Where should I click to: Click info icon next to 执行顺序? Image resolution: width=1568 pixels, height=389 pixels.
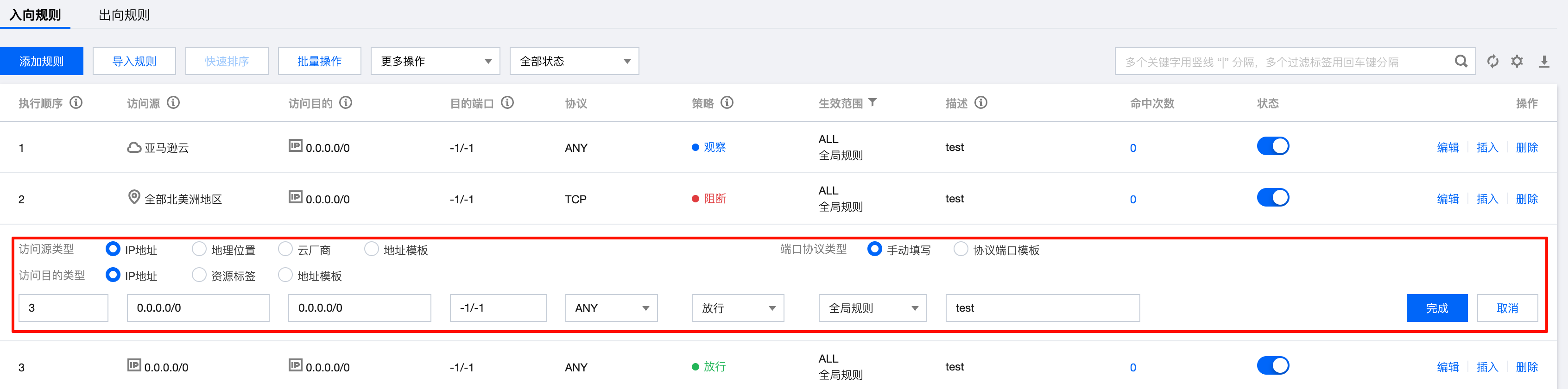[x=76, y=103]
